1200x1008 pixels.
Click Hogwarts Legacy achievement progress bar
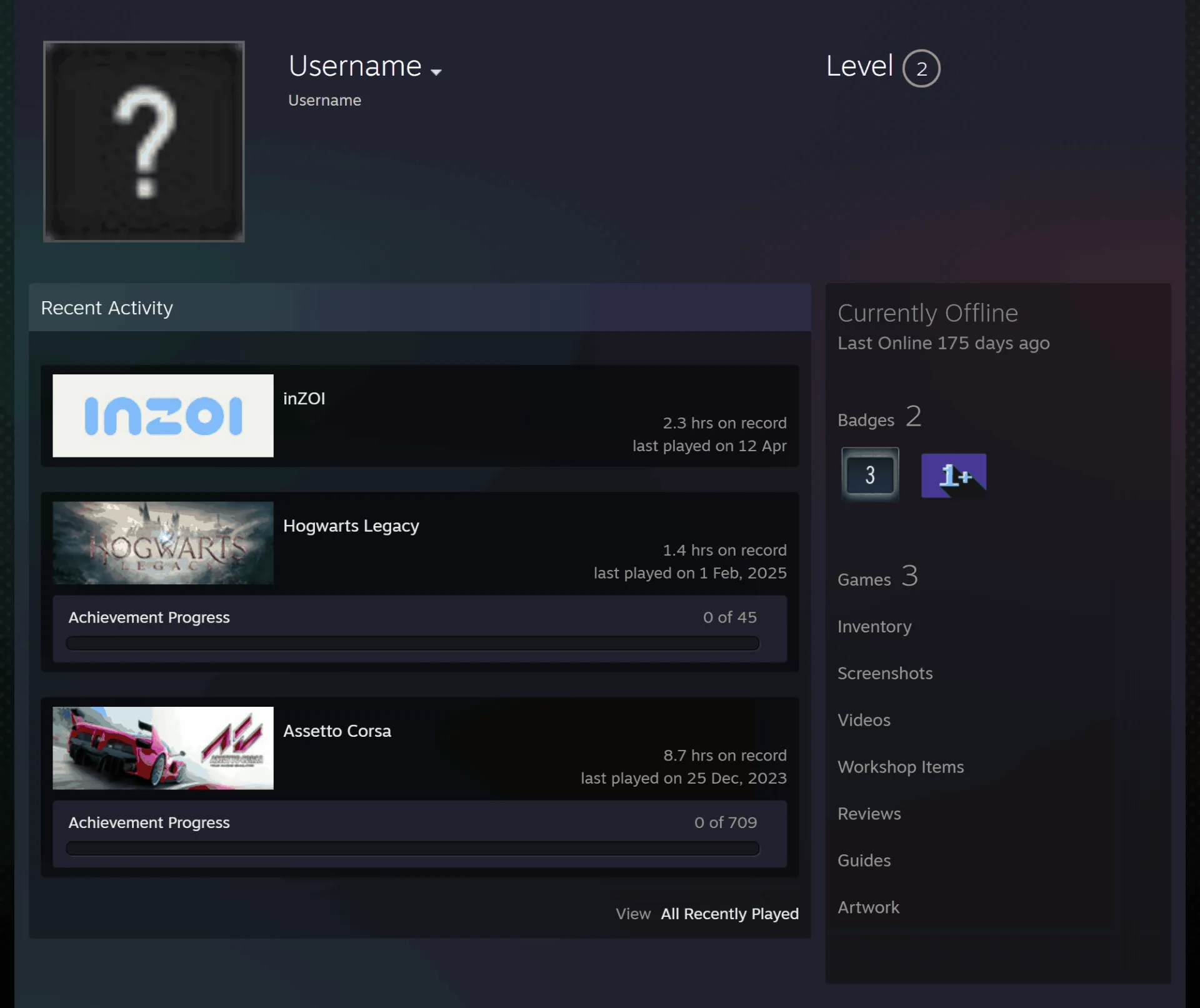pos(412,644)
